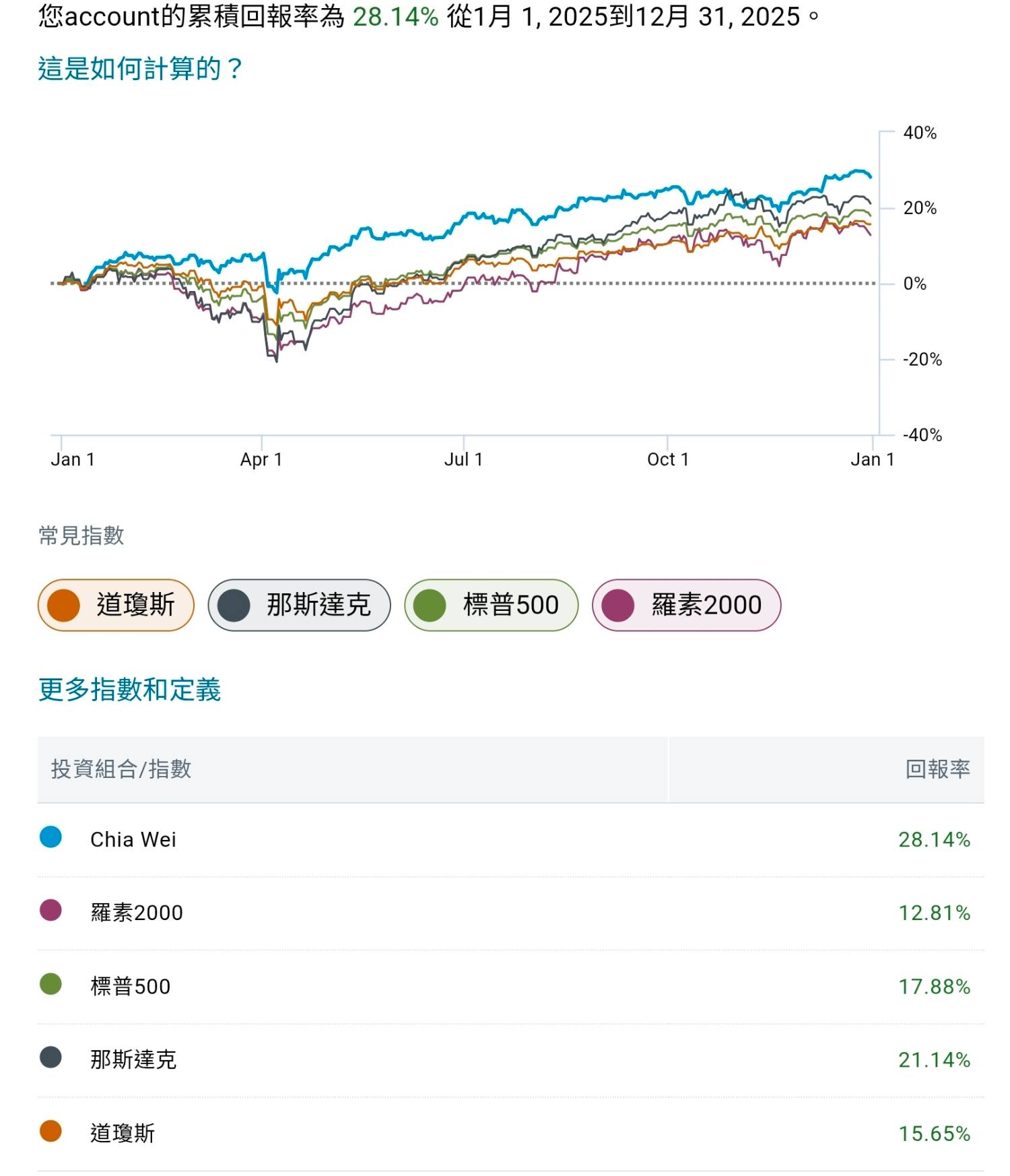Toggle the 標普500 index chip

click(491, 605)
